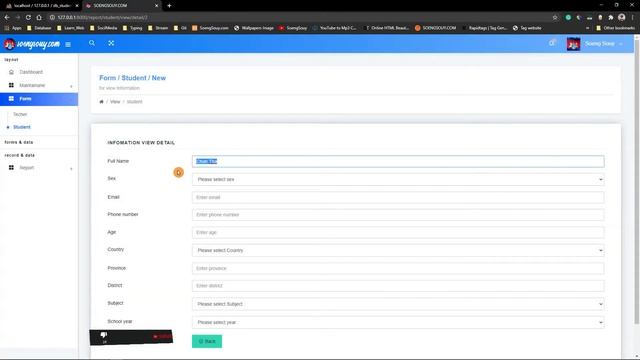Click the Report grid icon in sidebar
The height and width of the screenshot is (360, 640).
click(x=11, y=167)
